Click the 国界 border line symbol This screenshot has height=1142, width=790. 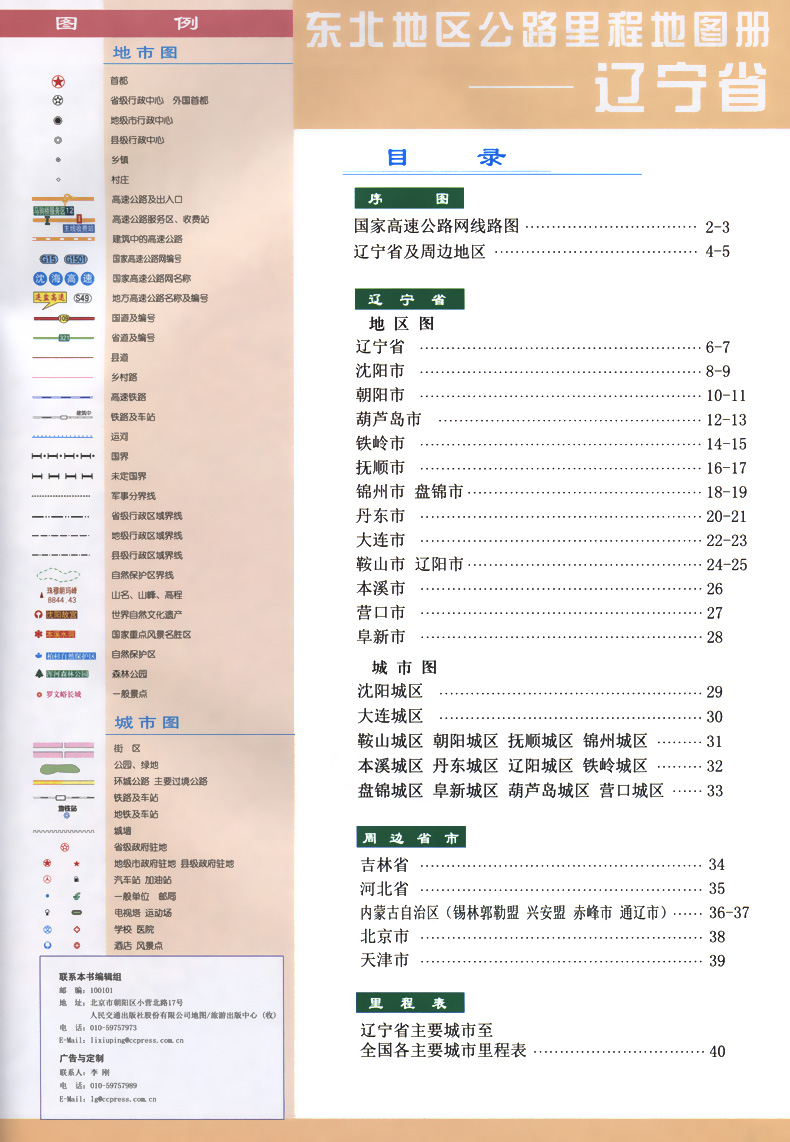coord(63,456)
